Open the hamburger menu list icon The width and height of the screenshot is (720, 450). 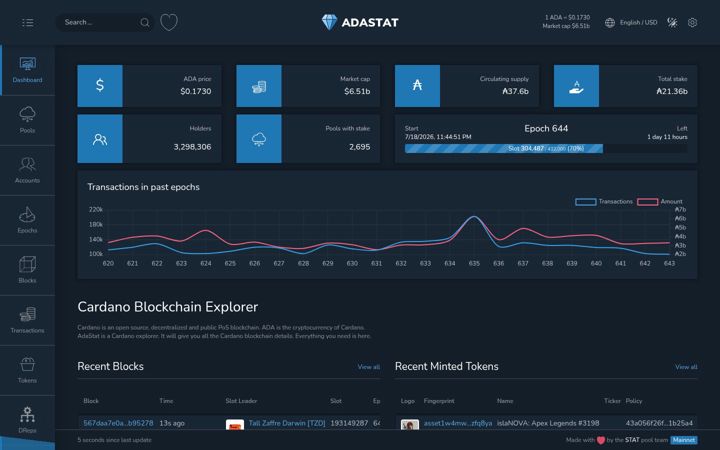28,22
